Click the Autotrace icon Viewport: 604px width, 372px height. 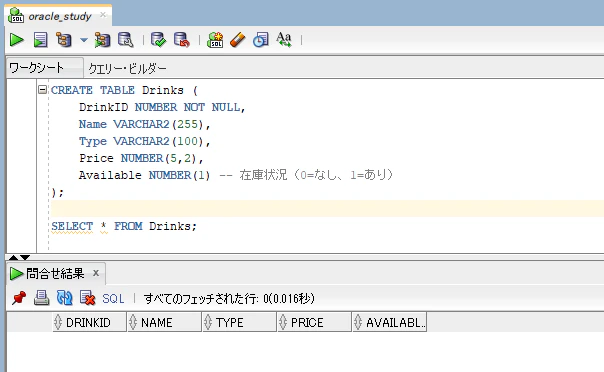(x=102, y=40)
